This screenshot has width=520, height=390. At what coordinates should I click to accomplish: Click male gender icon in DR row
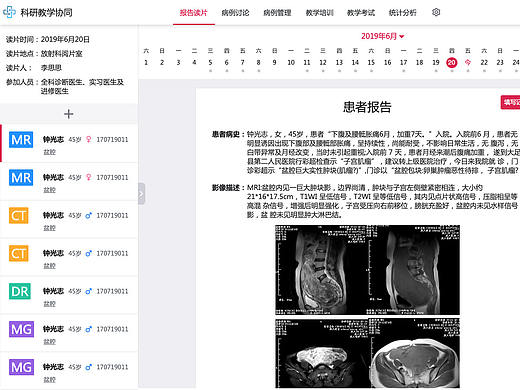(88, 291)
